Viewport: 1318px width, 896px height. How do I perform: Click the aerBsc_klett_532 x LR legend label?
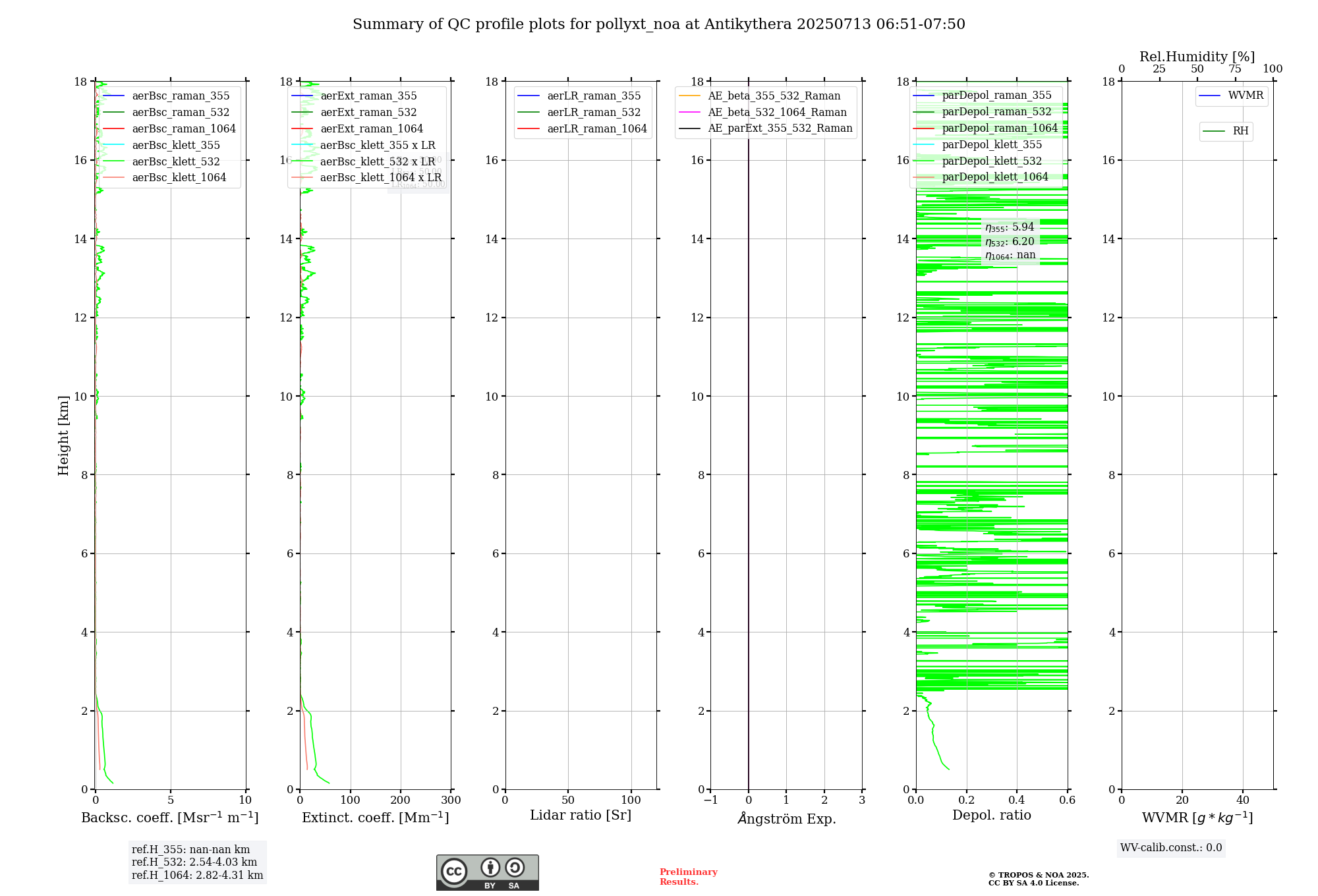[x=378, y=162]
